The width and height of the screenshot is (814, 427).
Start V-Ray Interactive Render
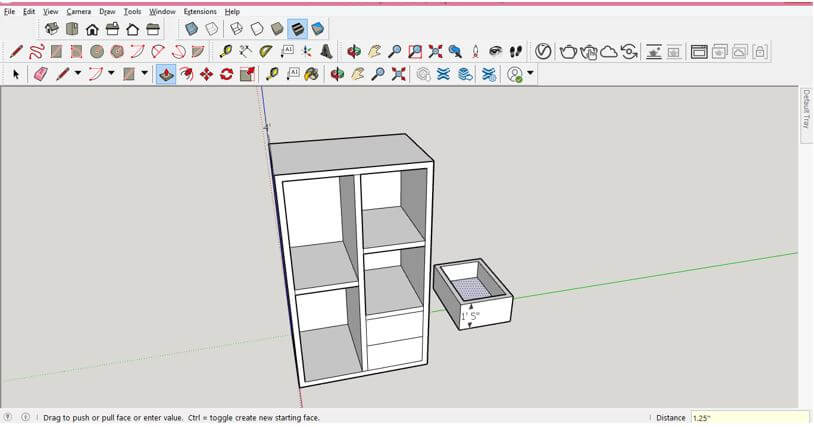[589, 51]
